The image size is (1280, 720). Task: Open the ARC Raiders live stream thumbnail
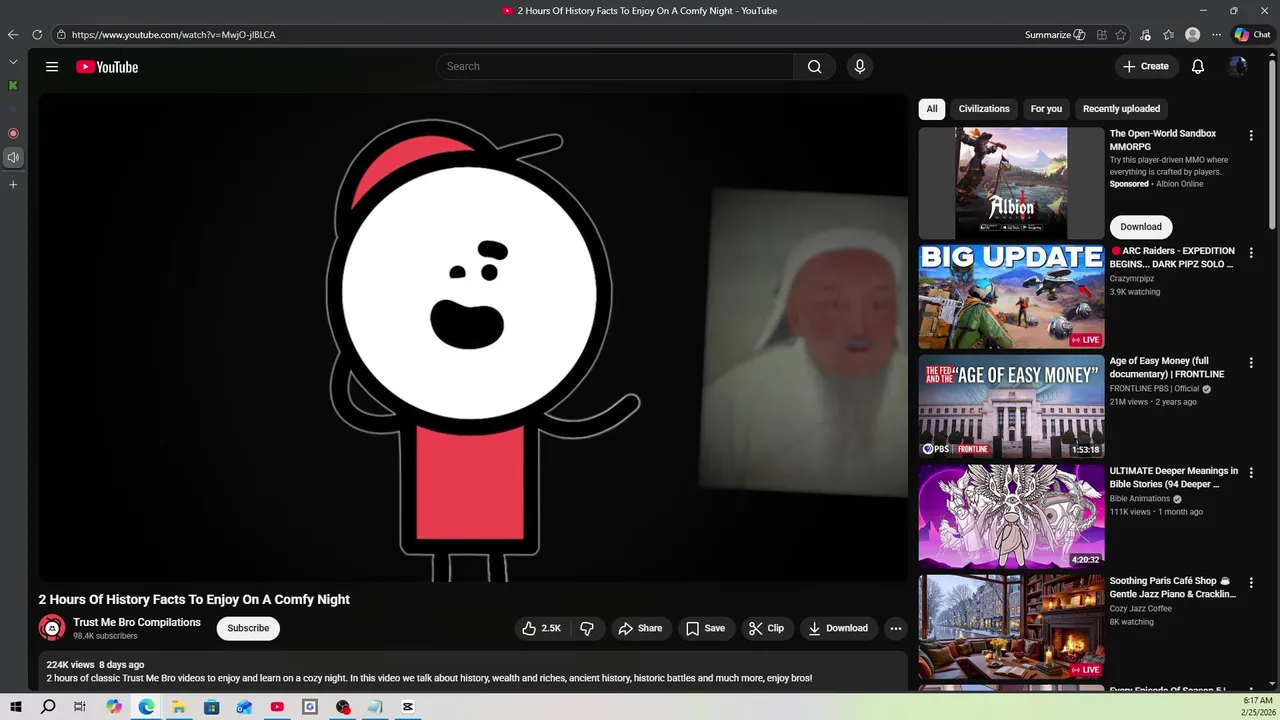1011,296
